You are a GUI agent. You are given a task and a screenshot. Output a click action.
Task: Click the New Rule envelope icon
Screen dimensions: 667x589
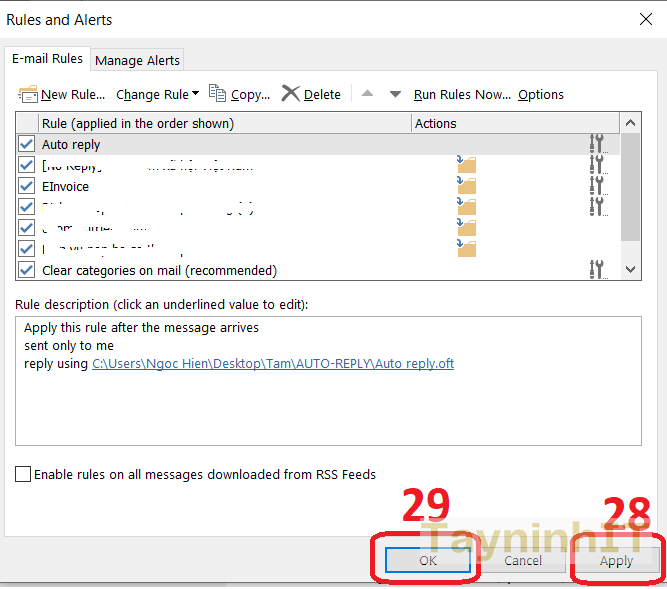click(x=28, y=94)
